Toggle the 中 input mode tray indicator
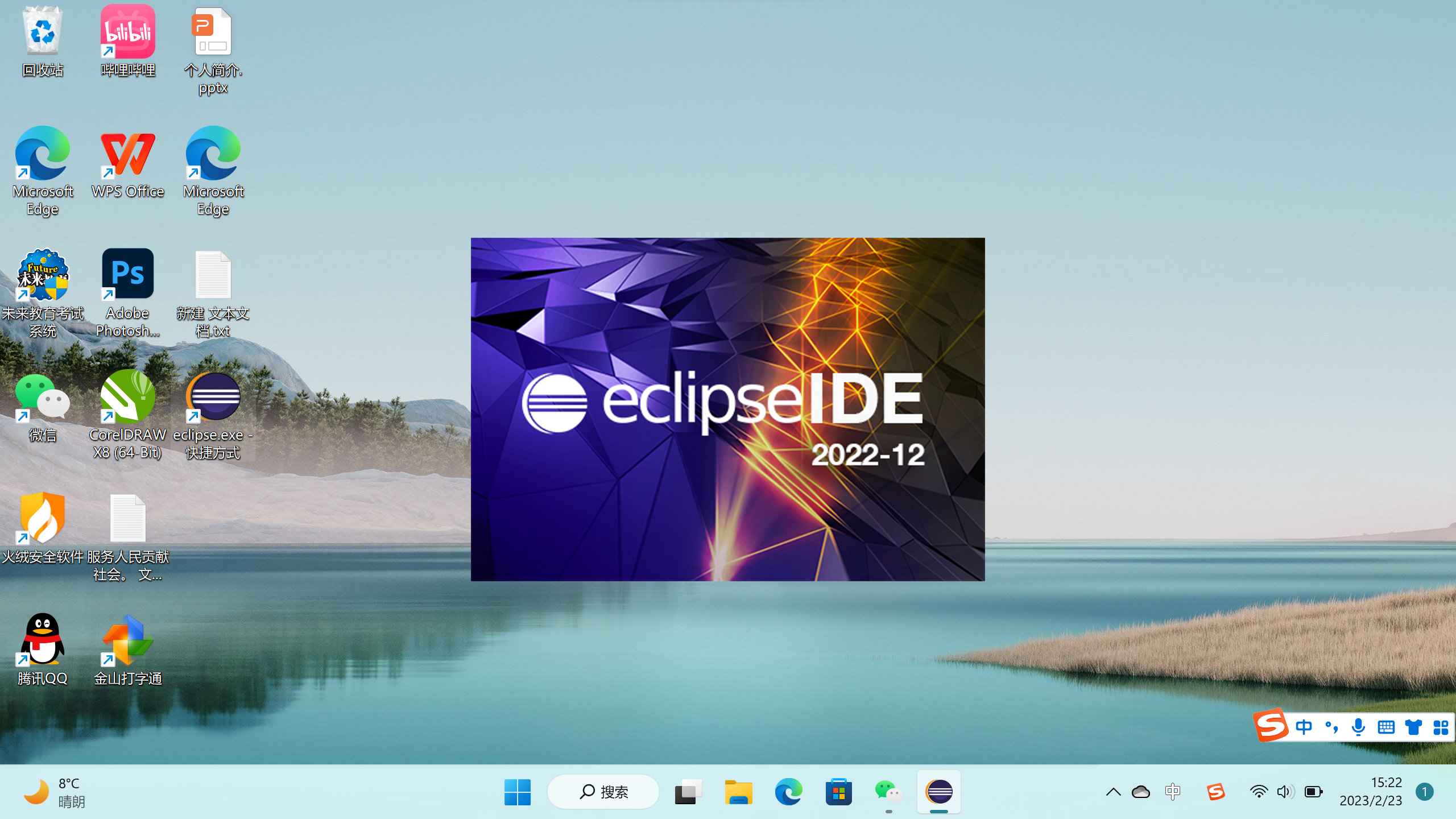The height and width of the screenshot is (819, 1456). click(x=1173, y=792)
